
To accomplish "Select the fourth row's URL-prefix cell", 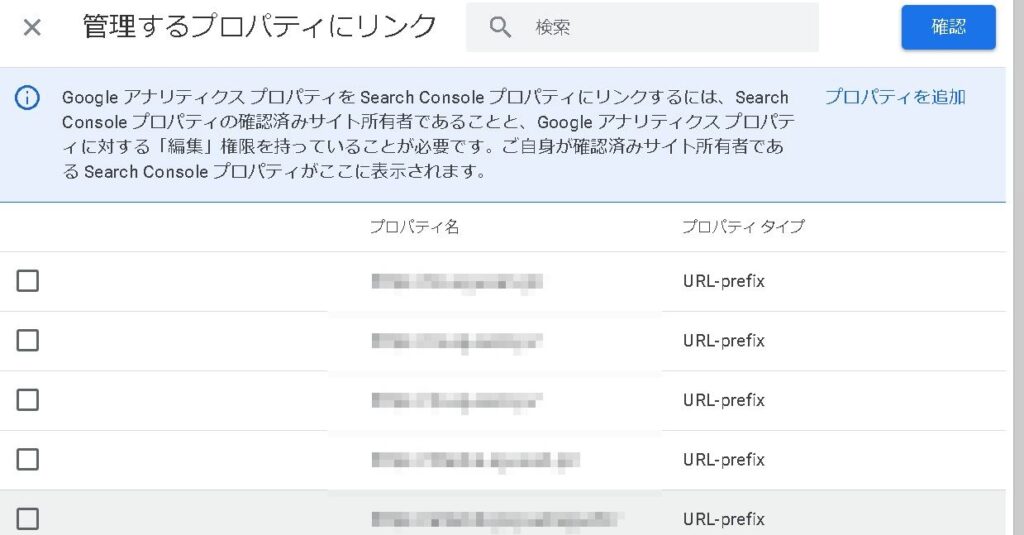I will coord(723,460).
